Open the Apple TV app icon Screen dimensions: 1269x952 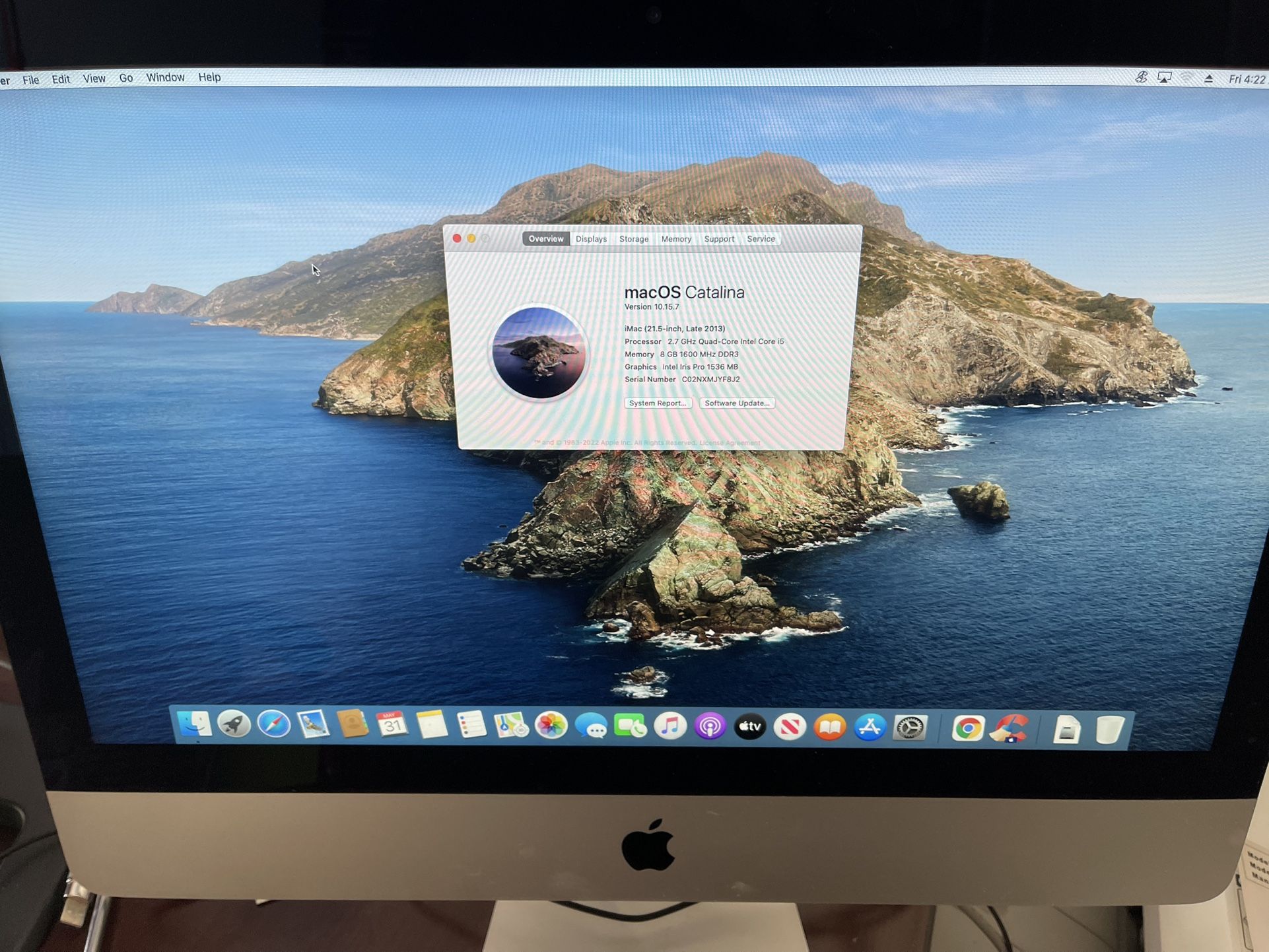[750, 727]
